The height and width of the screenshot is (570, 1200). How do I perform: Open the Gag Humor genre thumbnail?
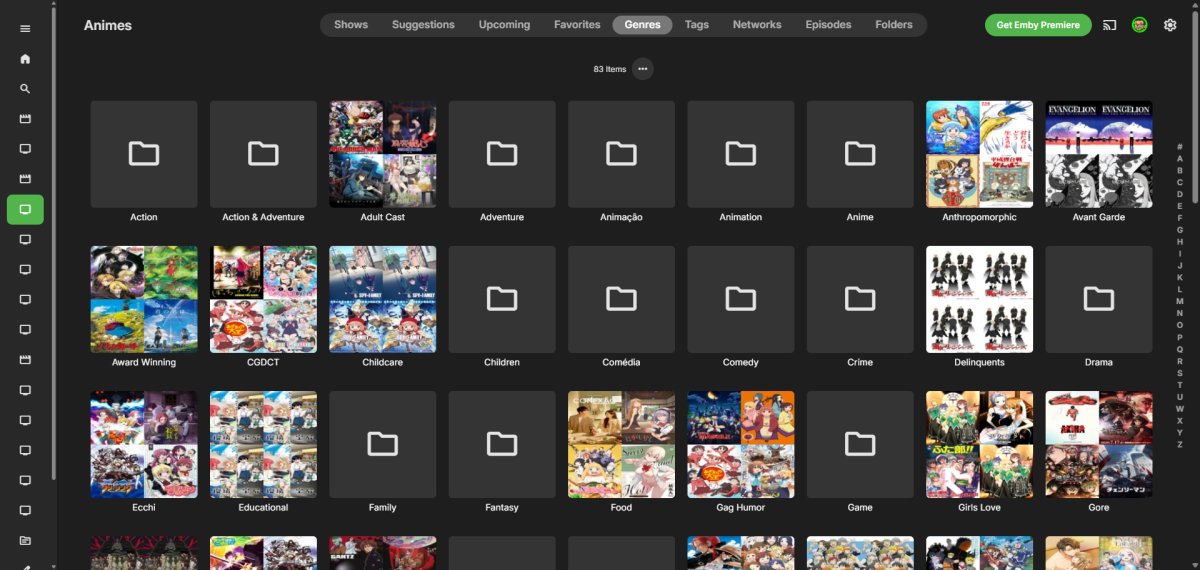[741, 444]
